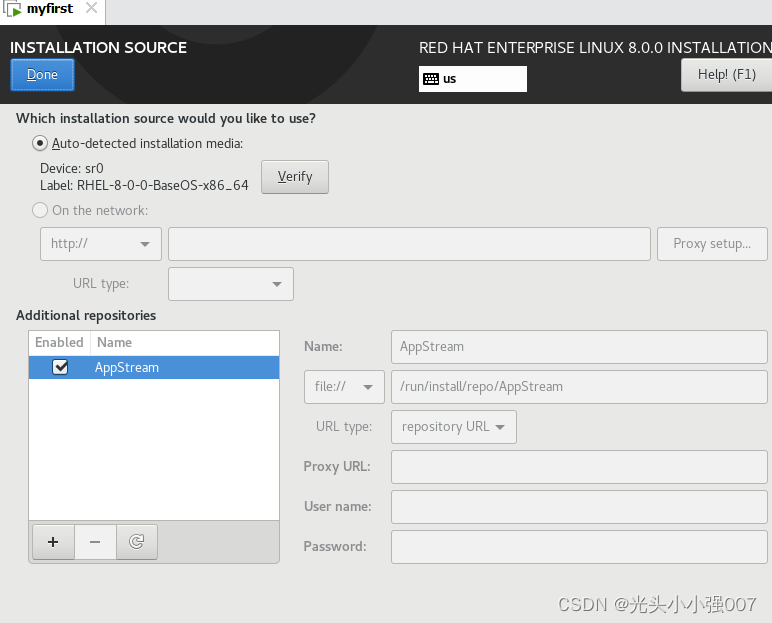The width and height of the screenshot is (772, 623).
Task: Click the keyboard layout icon
Action: click(x=431, y=79)
